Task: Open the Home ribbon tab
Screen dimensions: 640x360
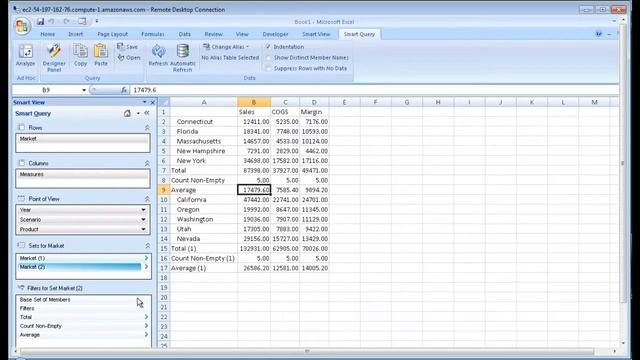Action: pyautogui.click(x=47, y=34)
